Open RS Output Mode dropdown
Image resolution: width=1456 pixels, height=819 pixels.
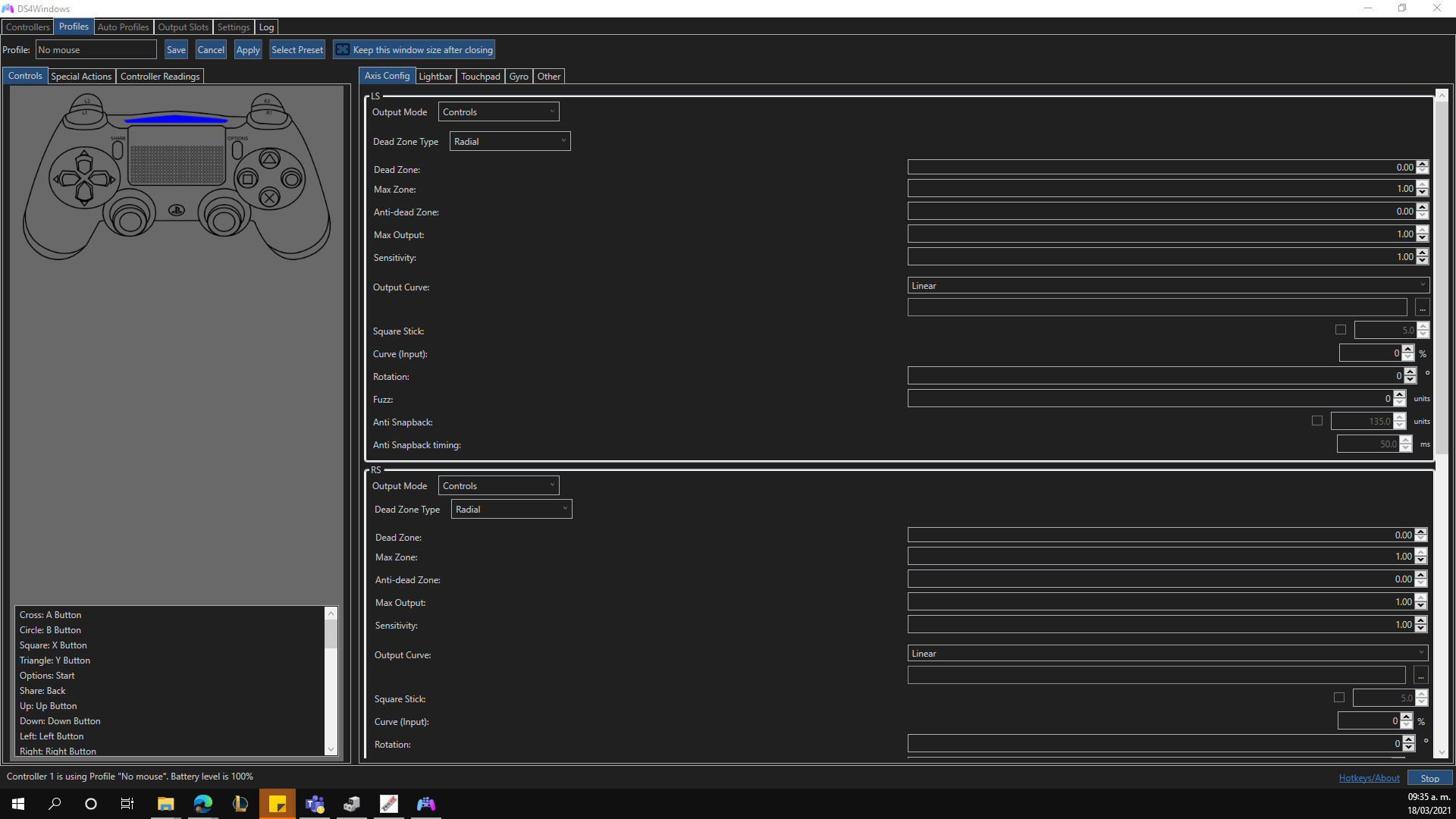click(499, 486)
